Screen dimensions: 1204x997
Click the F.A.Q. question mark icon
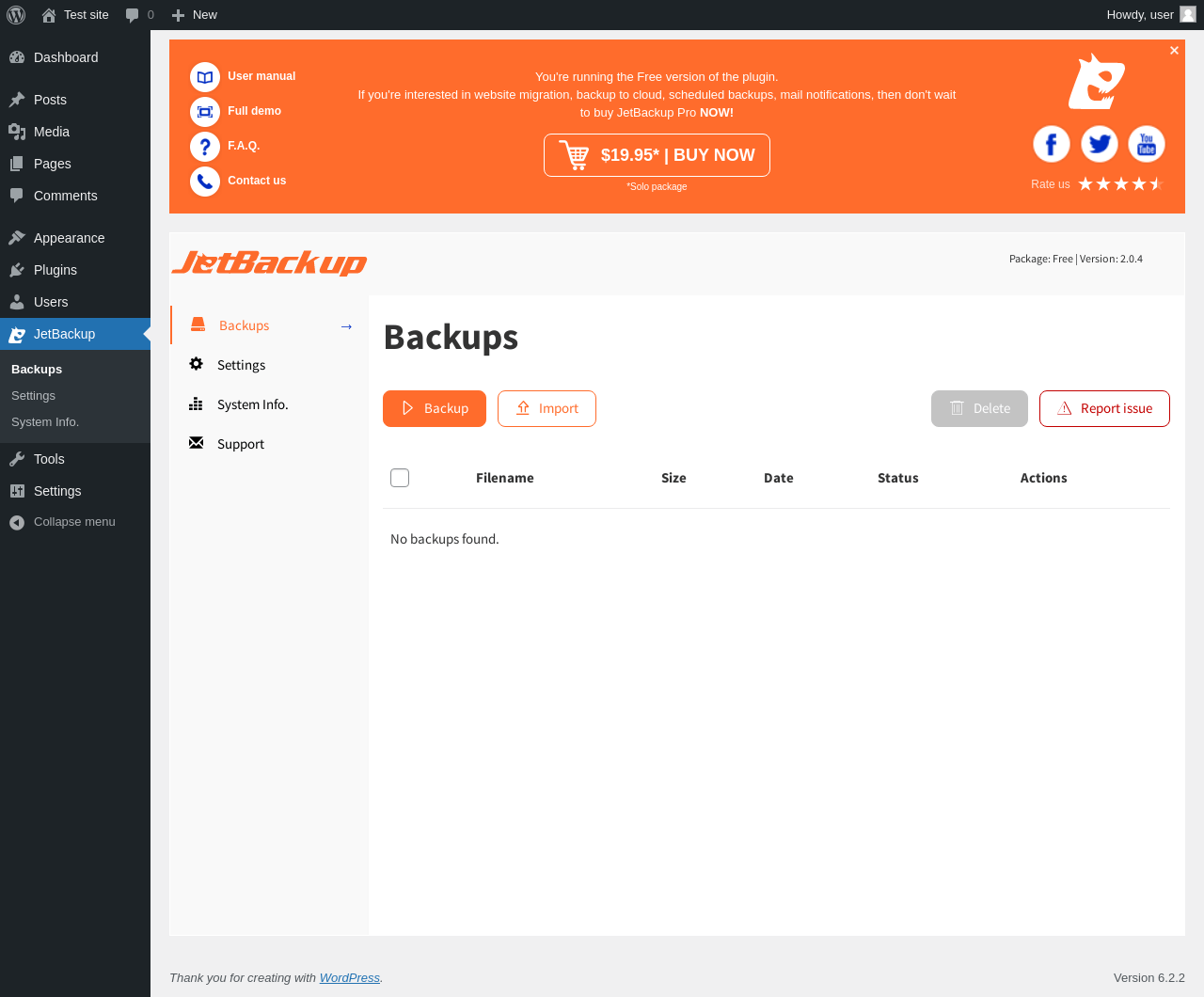point(205,147)
